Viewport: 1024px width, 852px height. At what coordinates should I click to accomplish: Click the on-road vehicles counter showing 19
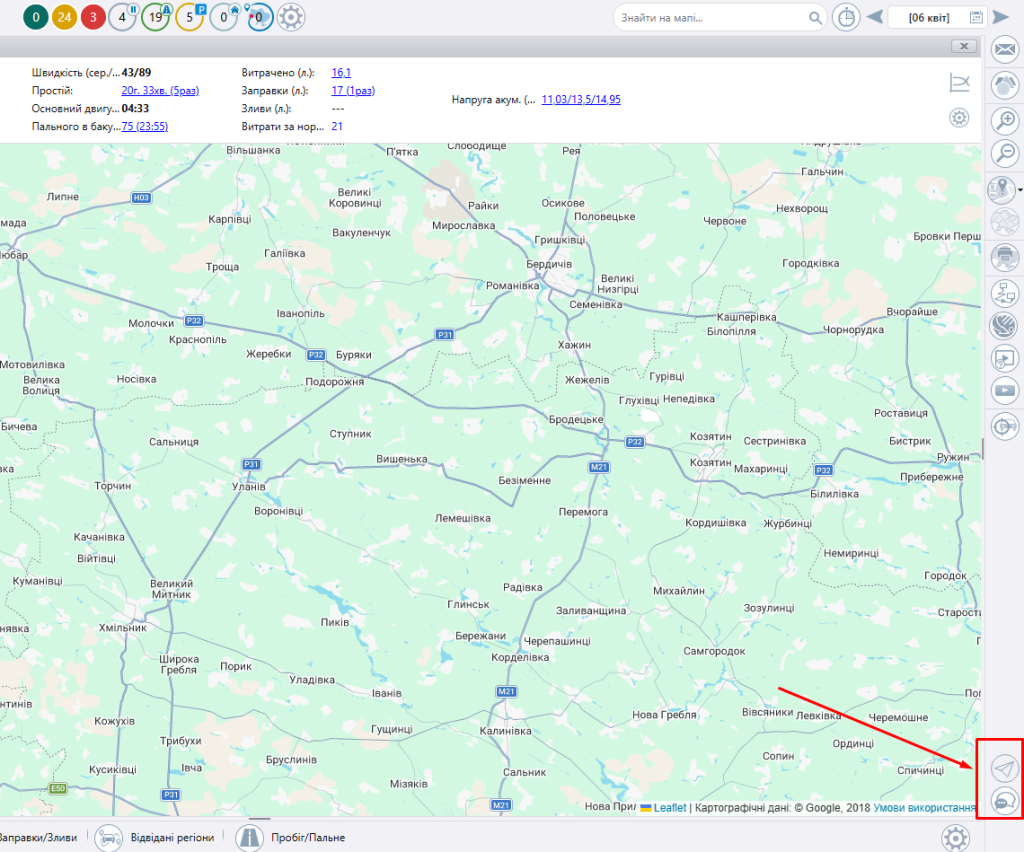[x=157, y=17]
